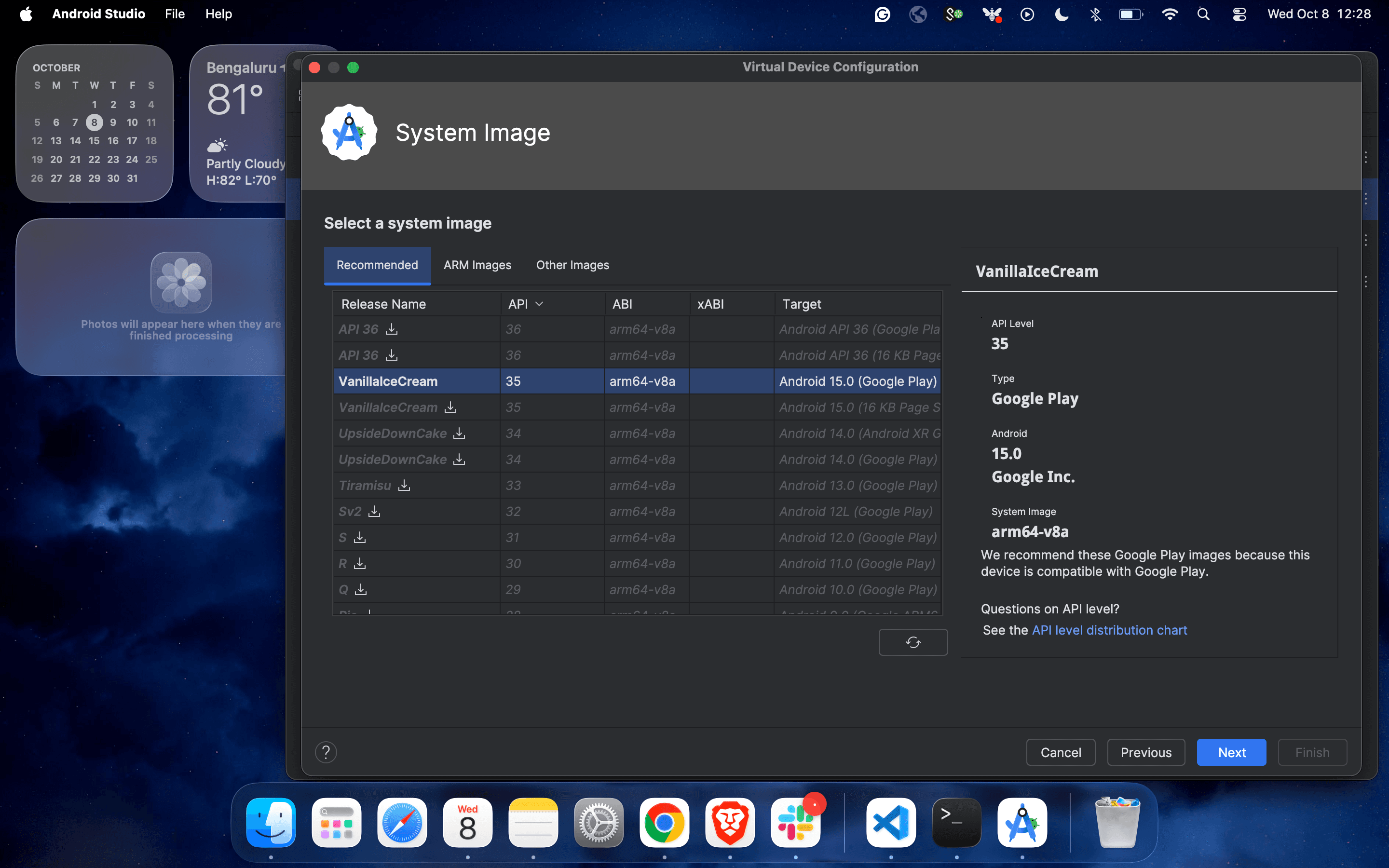
Task: Toggle API column sort arrow
Action: pos(539,304)
